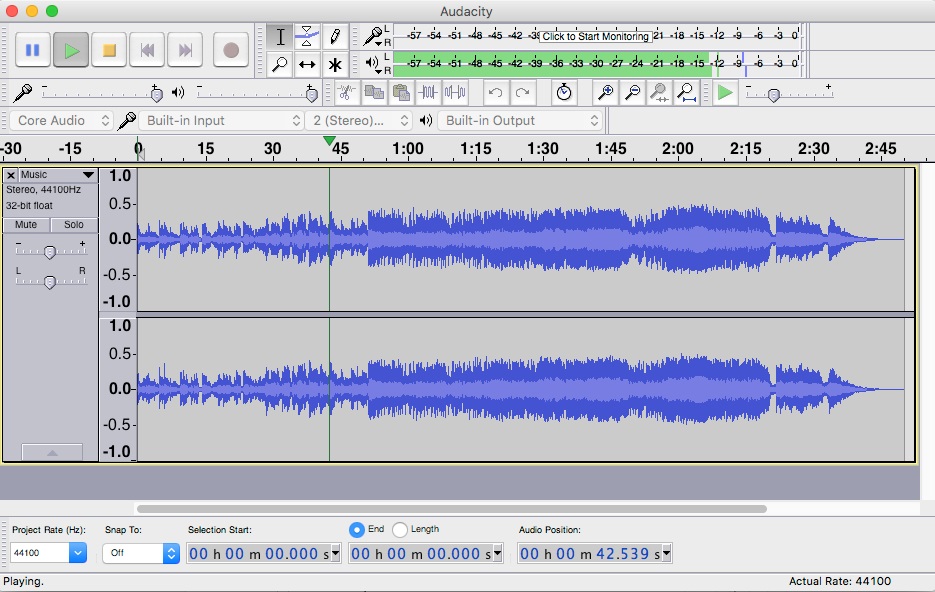Select the Length radio button
The image size is (935, 592).
pyautogui.click(x=400, y=529)
